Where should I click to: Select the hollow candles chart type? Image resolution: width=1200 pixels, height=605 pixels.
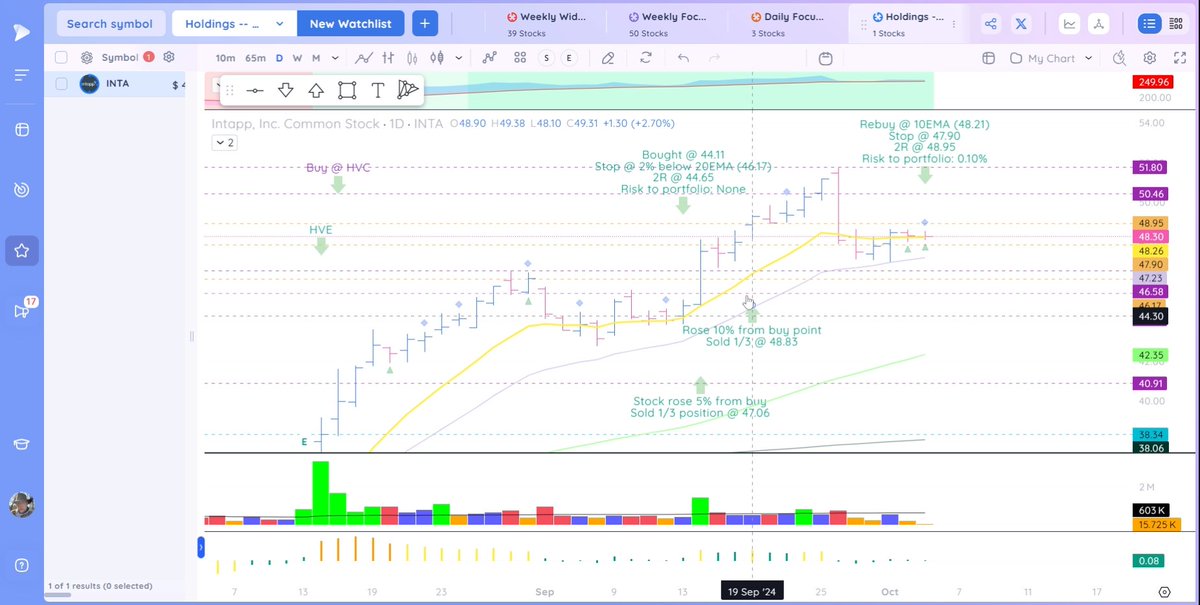click(436, 58)
